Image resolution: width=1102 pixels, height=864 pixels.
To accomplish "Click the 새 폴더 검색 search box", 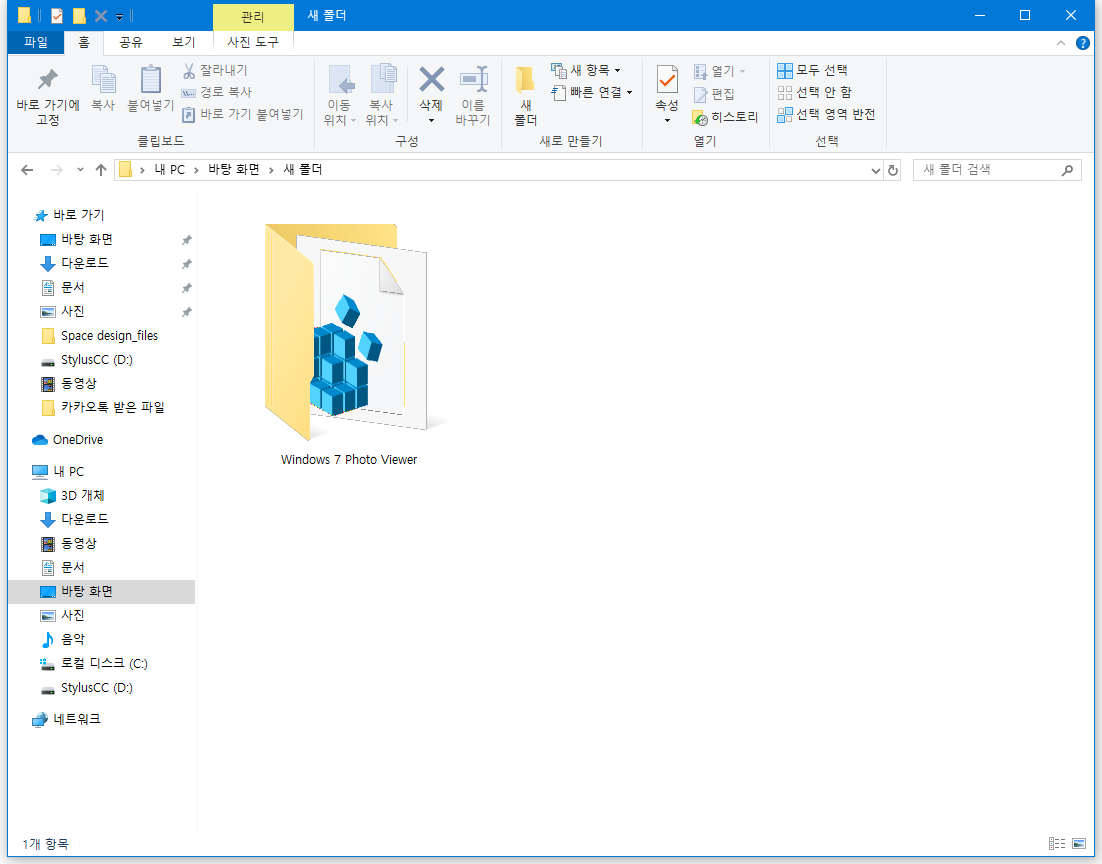I will coord(997,170).
